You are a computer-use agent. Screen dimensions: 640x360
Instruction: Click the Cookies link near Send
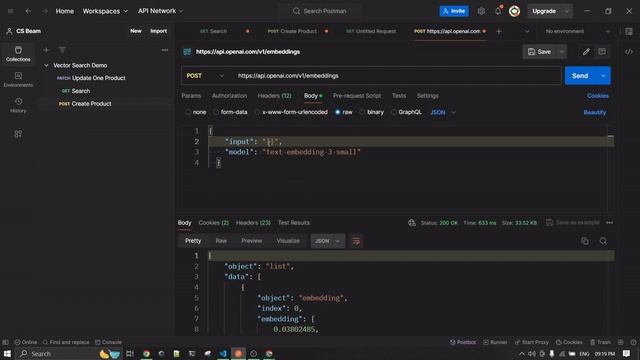point(598,96)
